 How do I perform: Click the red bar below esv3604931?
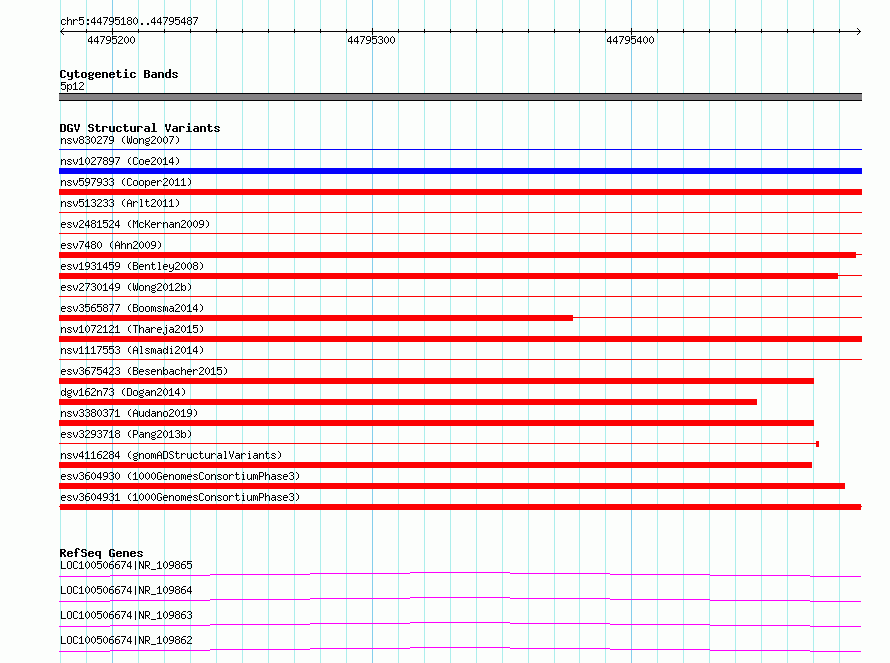coord(460,507)
